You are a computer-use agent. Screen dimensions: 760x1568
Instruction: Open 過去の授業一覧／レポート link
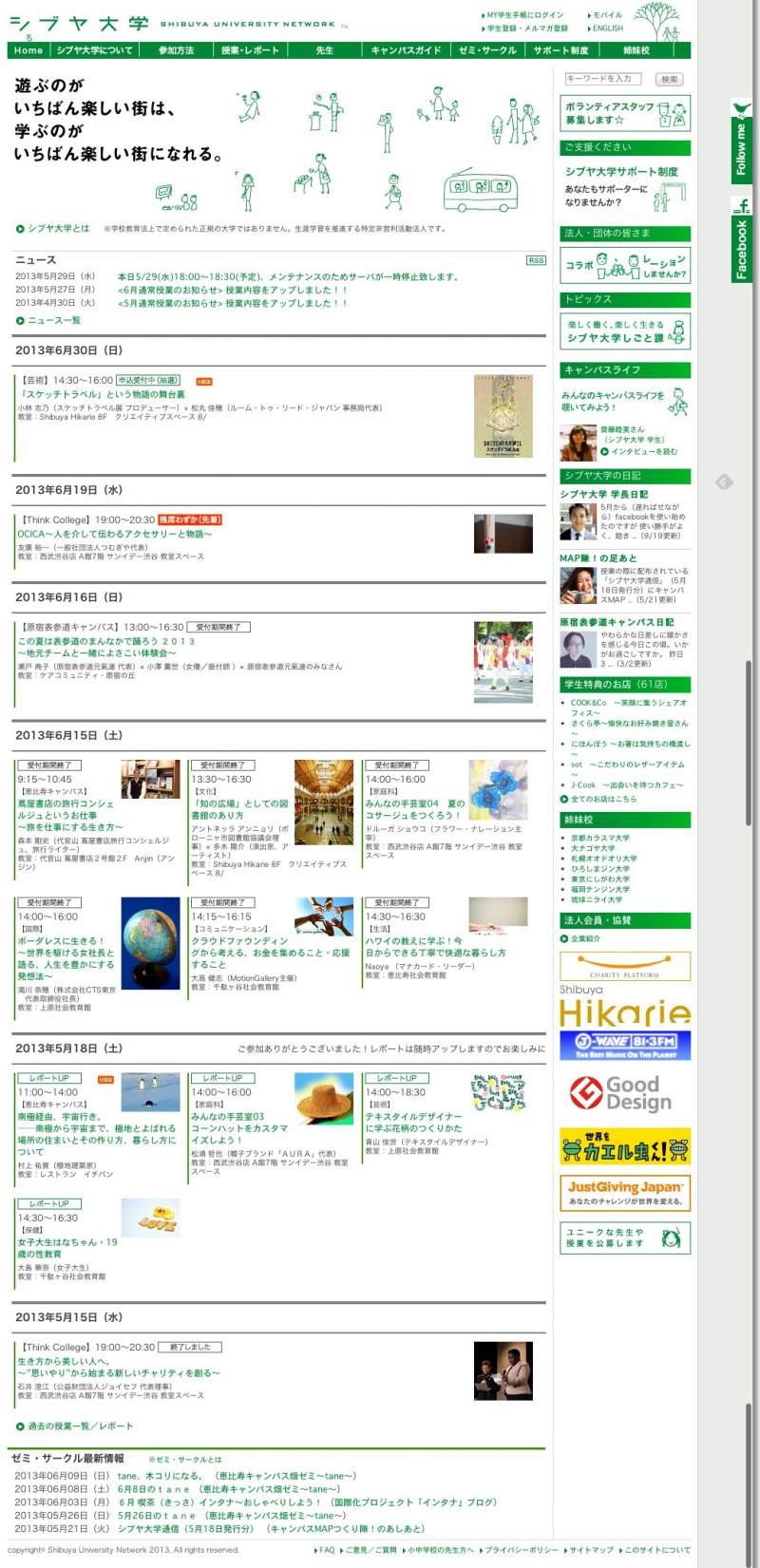pyautogui.click(x=80, y=1426)
